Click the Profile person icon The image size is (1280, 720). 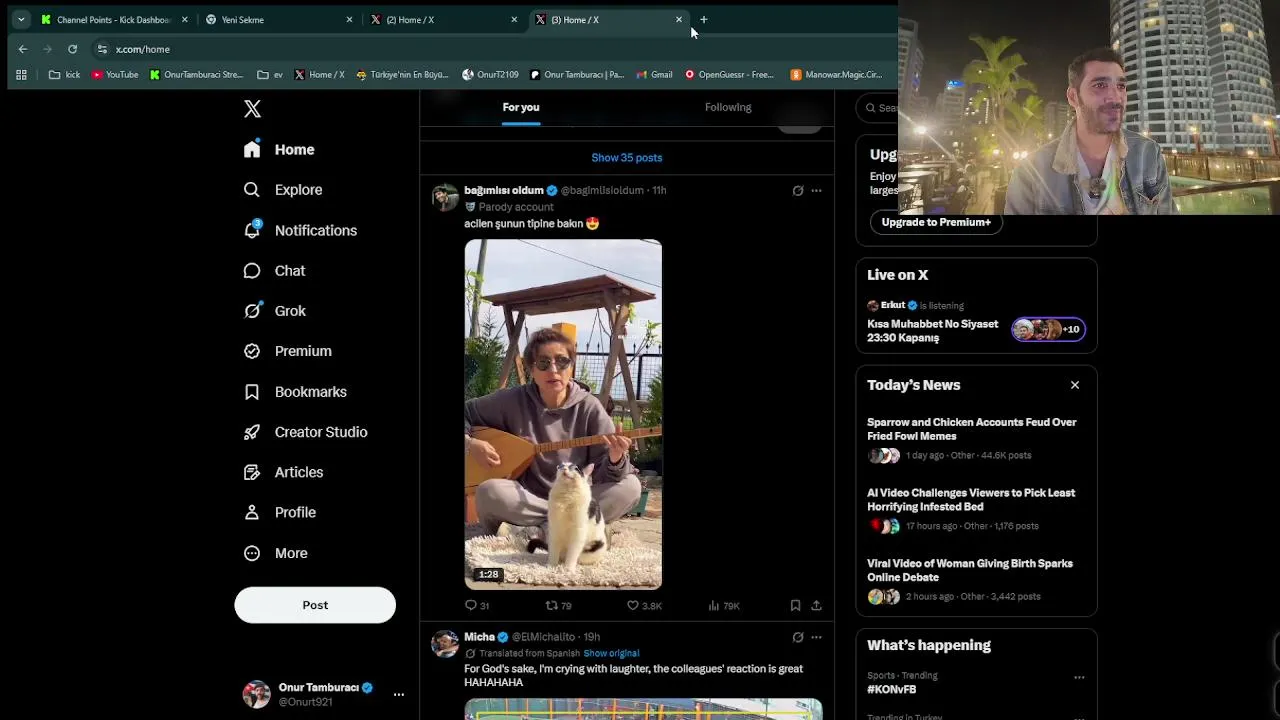[x=252, y=512]
